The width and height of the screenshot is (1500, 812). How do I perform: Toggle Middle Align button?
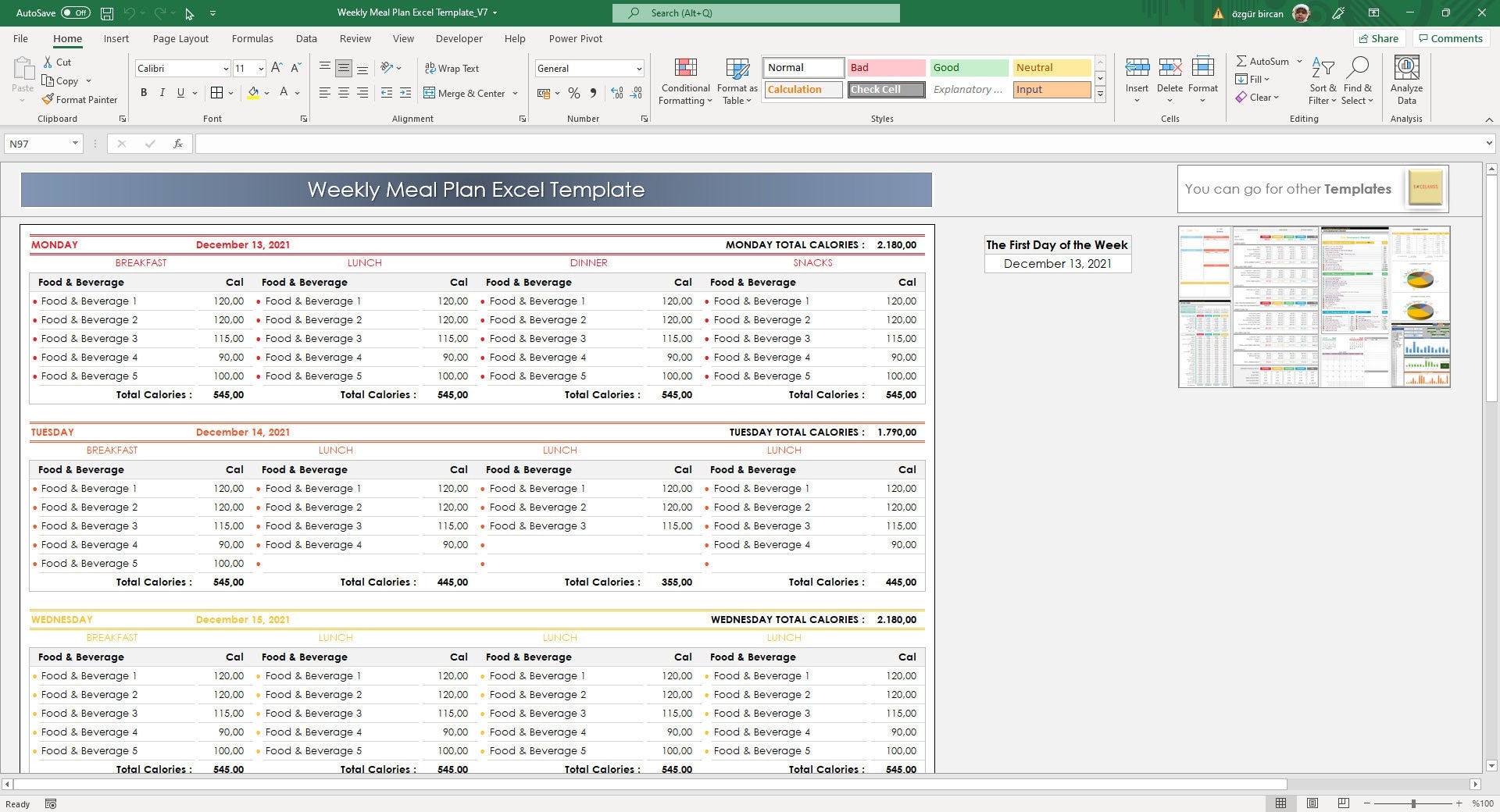click(343, 69)
